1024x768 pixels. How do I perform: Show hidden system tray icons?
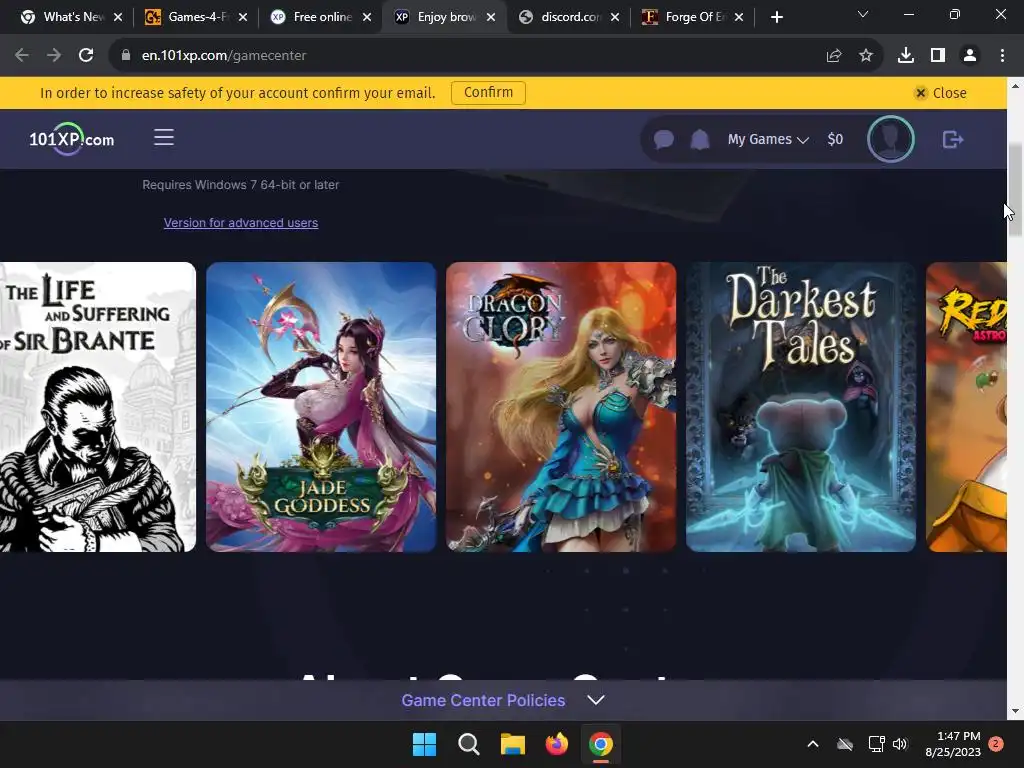[x=813, y=744]
